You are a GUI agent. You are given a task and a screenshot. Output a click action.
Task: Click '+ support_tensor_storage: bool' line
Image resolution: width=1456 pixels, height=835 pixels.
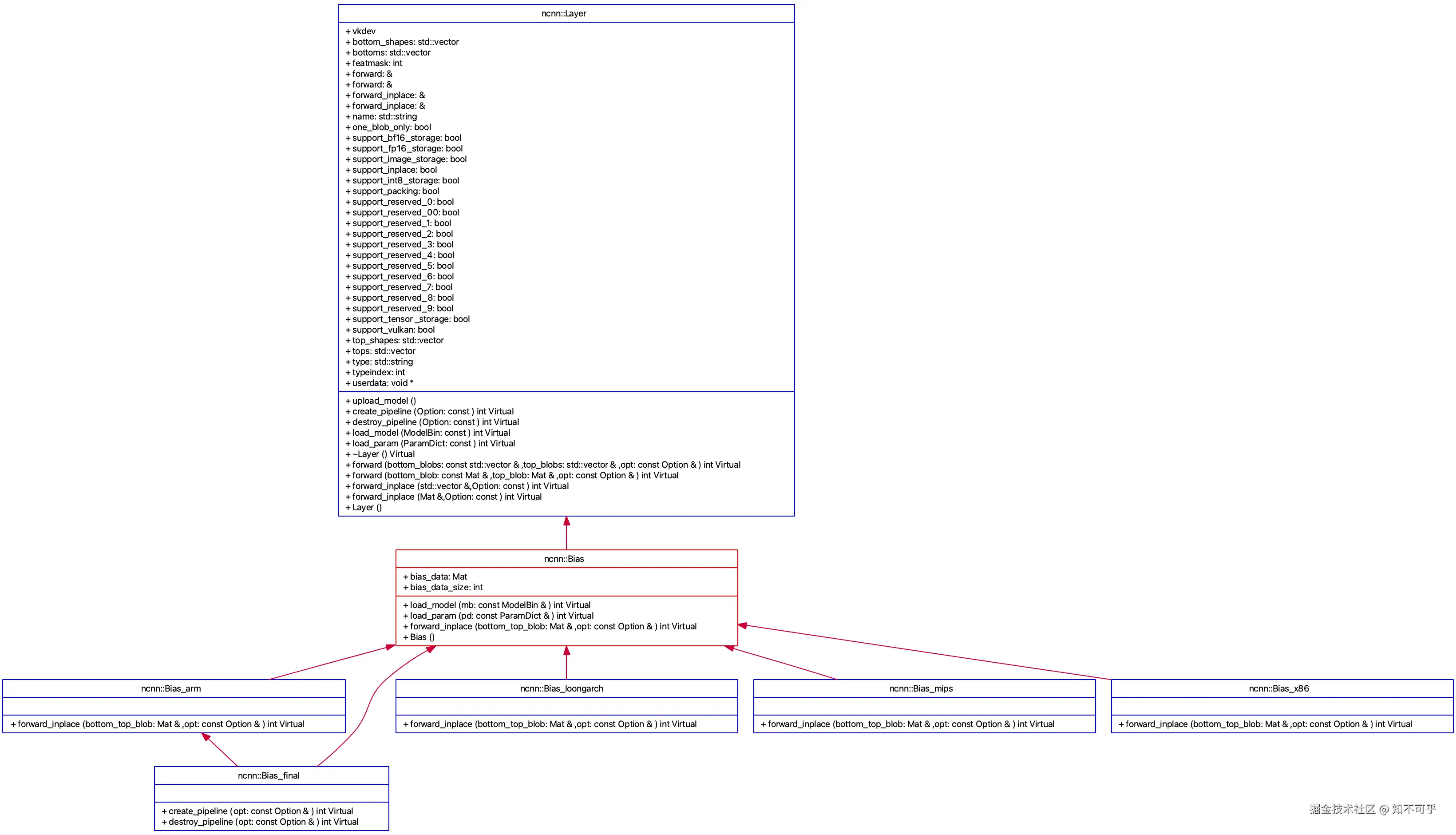click(408, 319)
